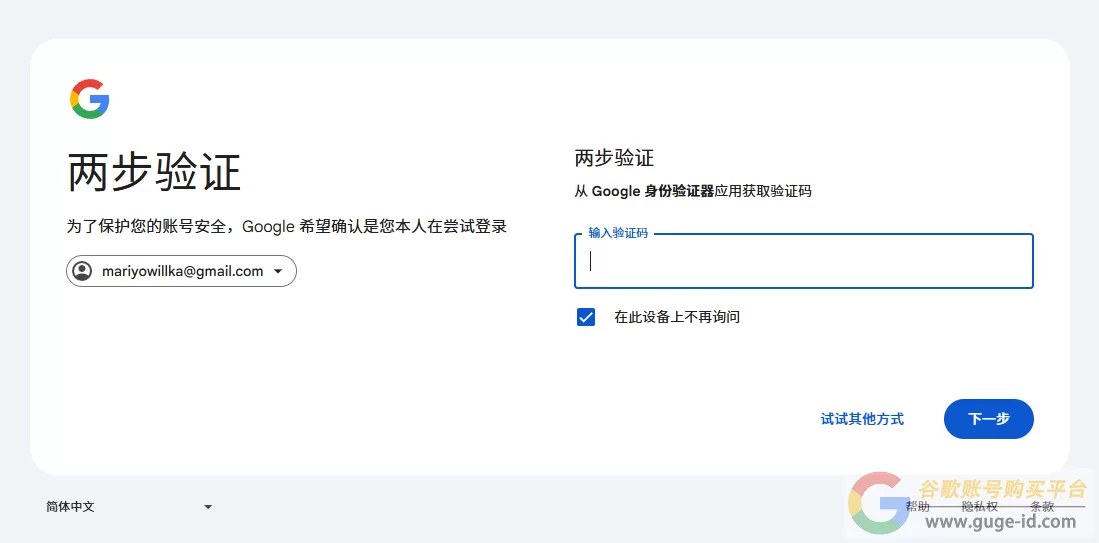Click the Google 身份验证器 instruction text

pos(692,191)
